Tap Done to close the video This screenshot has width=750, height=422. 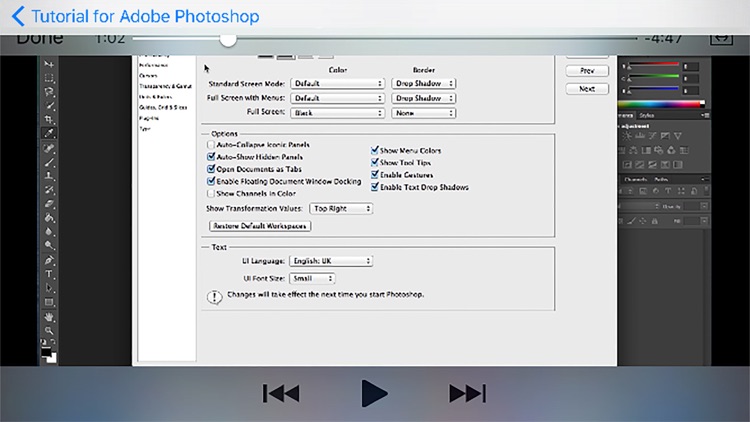click(x=40, y=38)
